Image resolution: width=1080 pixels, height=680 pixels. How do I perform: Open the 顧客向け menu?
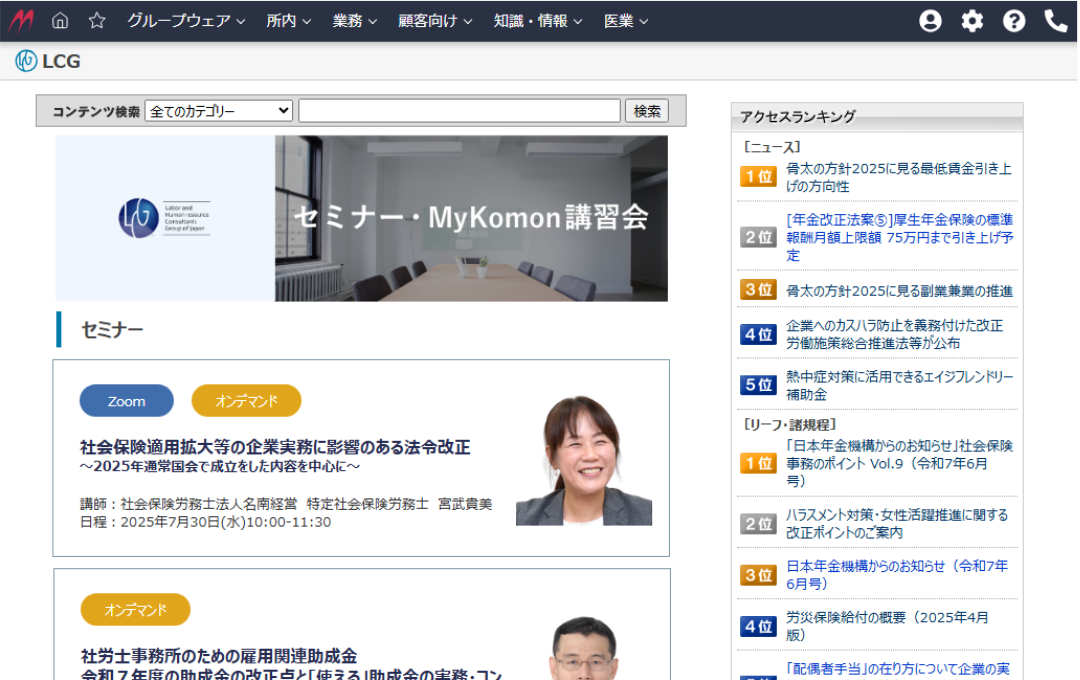click(435, 21)
